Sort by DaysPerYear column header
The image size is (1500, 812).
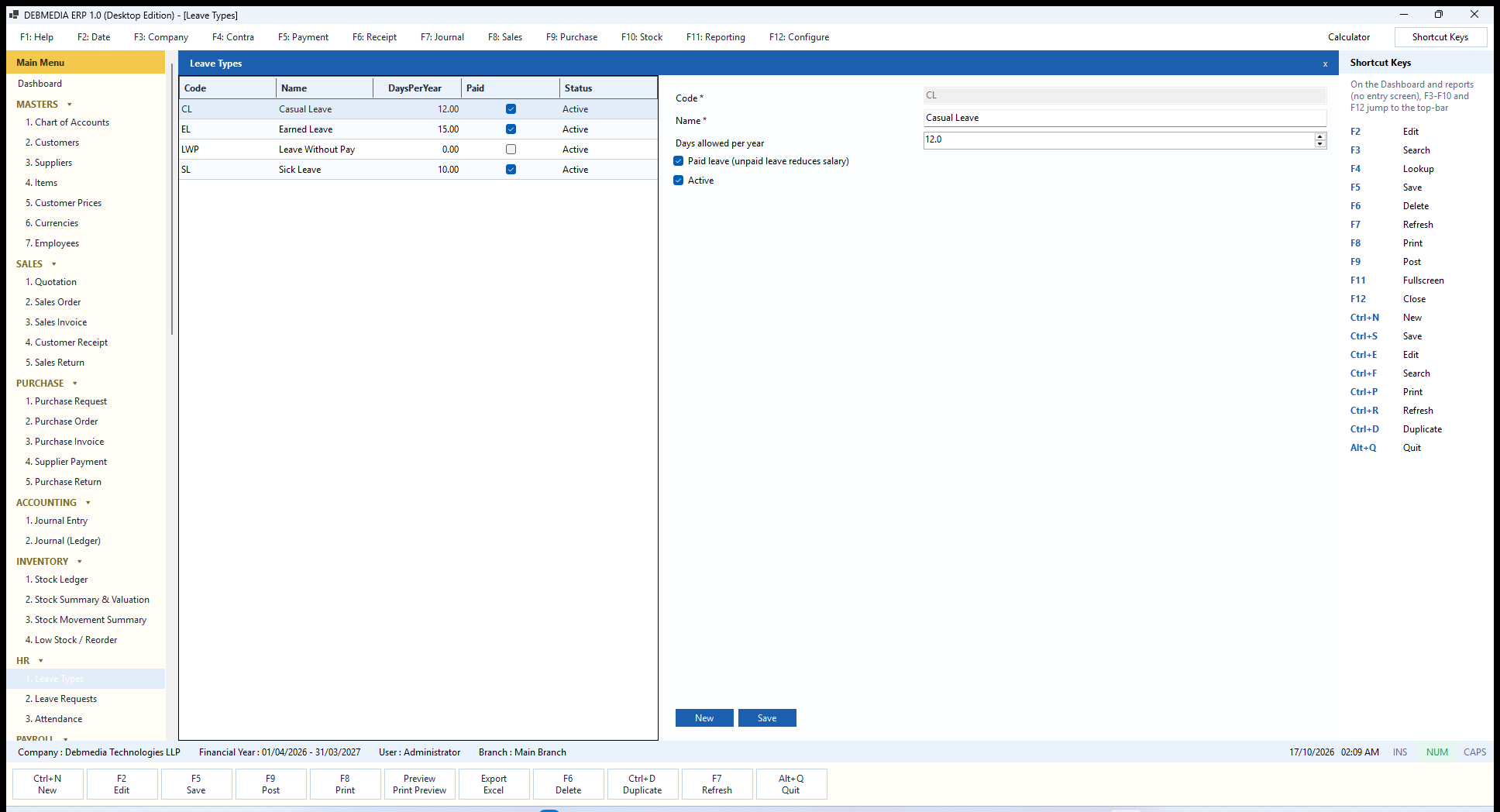tap(417, 88)
